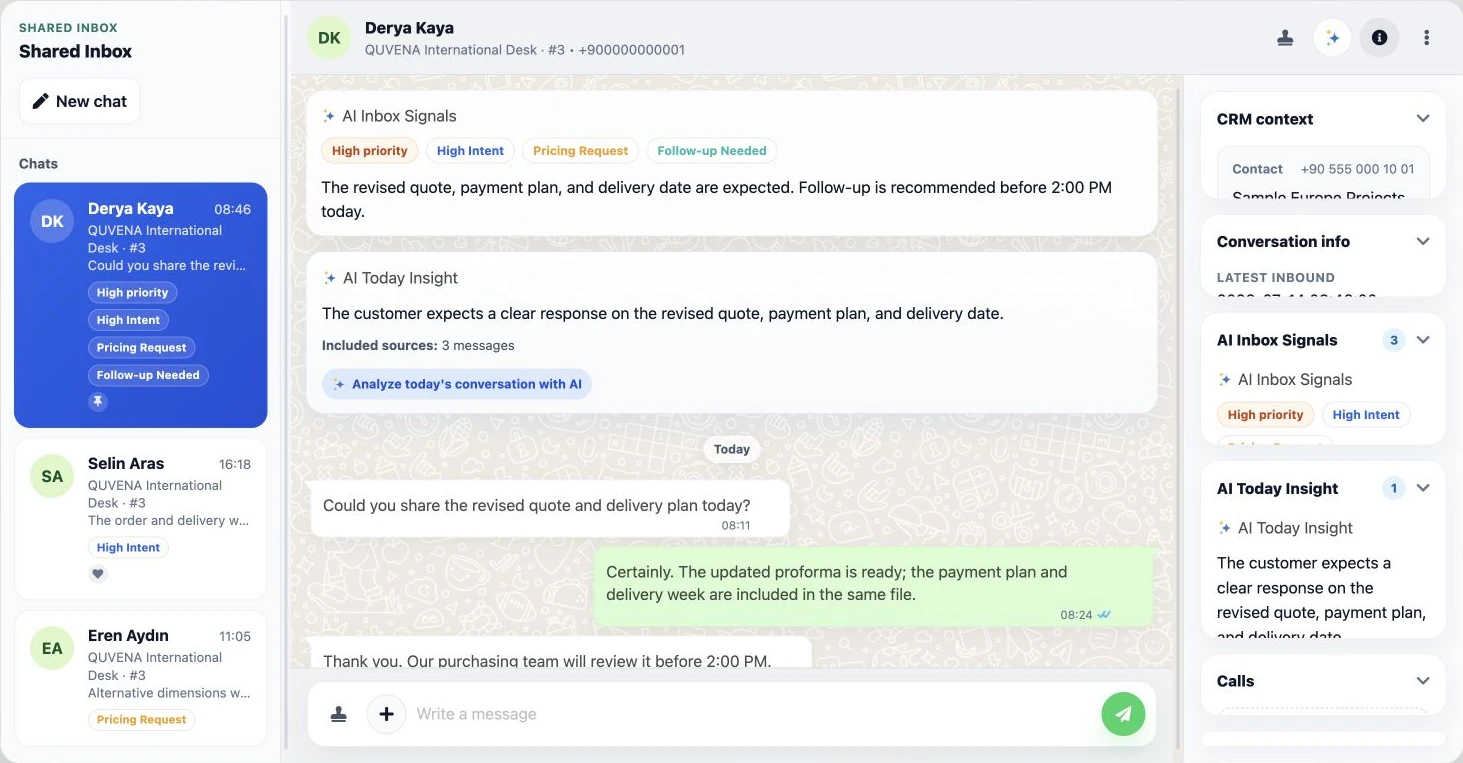Click High Intent tag in right sidebar
The image size is (1463, 763).
point(1366,415)
